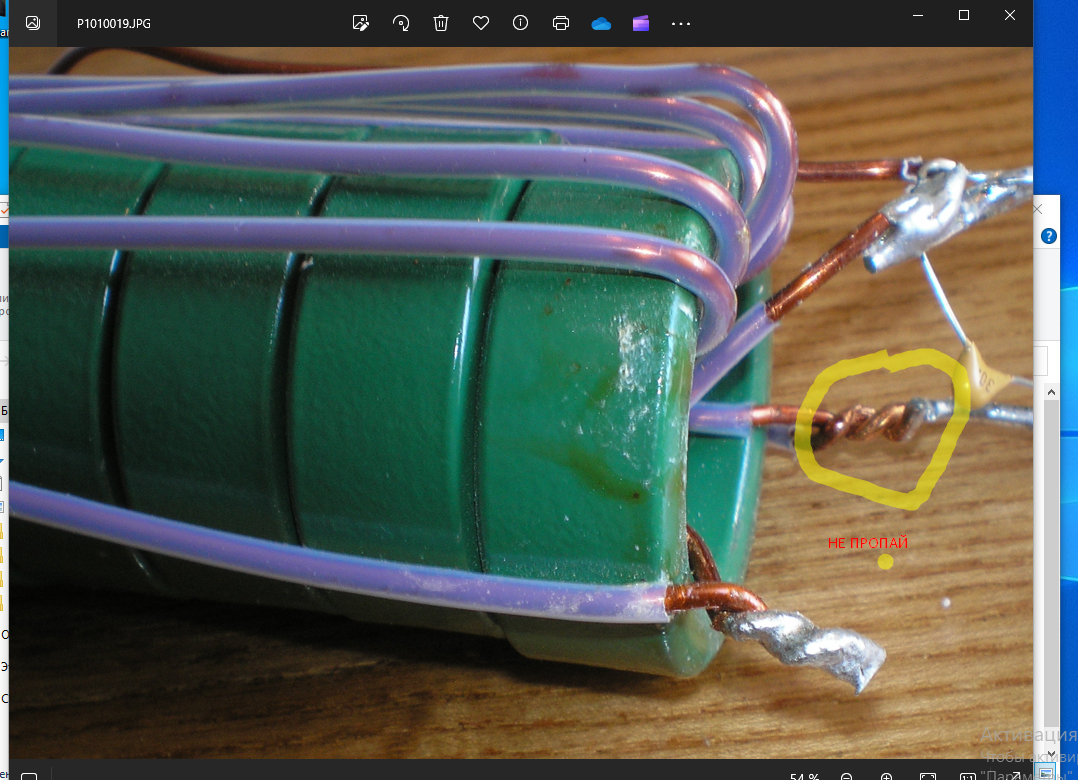Close the background dialog with its X
Viewport: 1078px width, 780px height.
point(1037,209)
